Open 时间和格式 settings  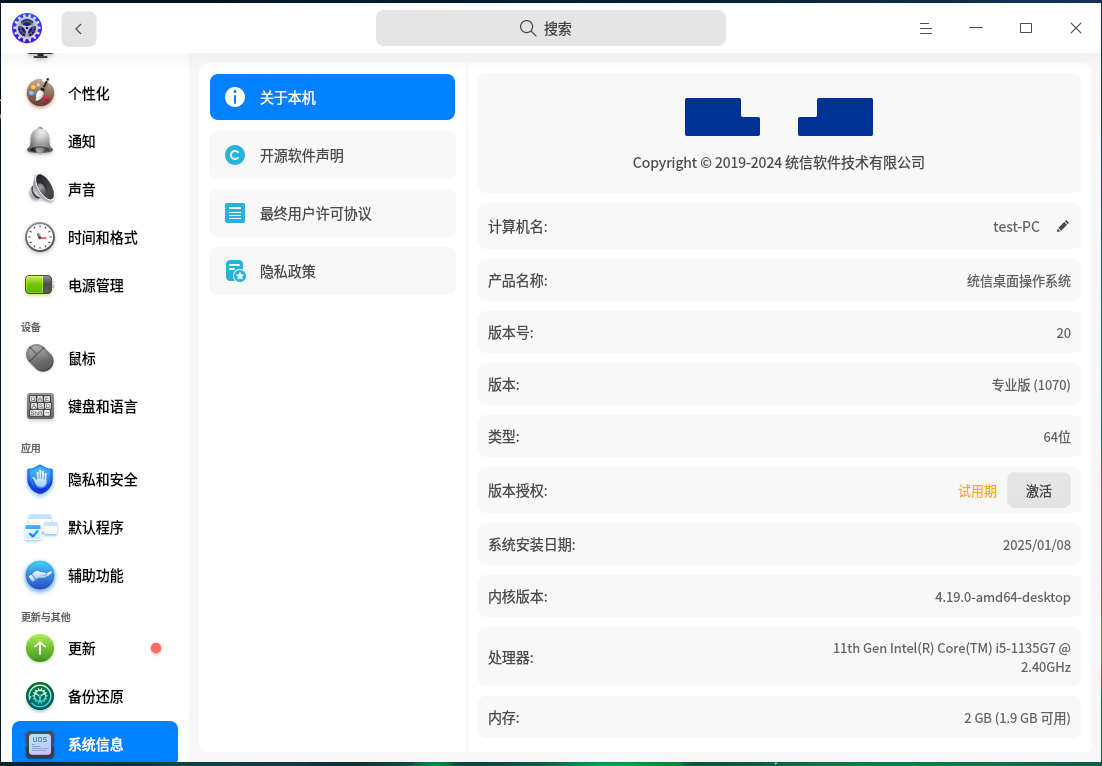click(95, 238)
